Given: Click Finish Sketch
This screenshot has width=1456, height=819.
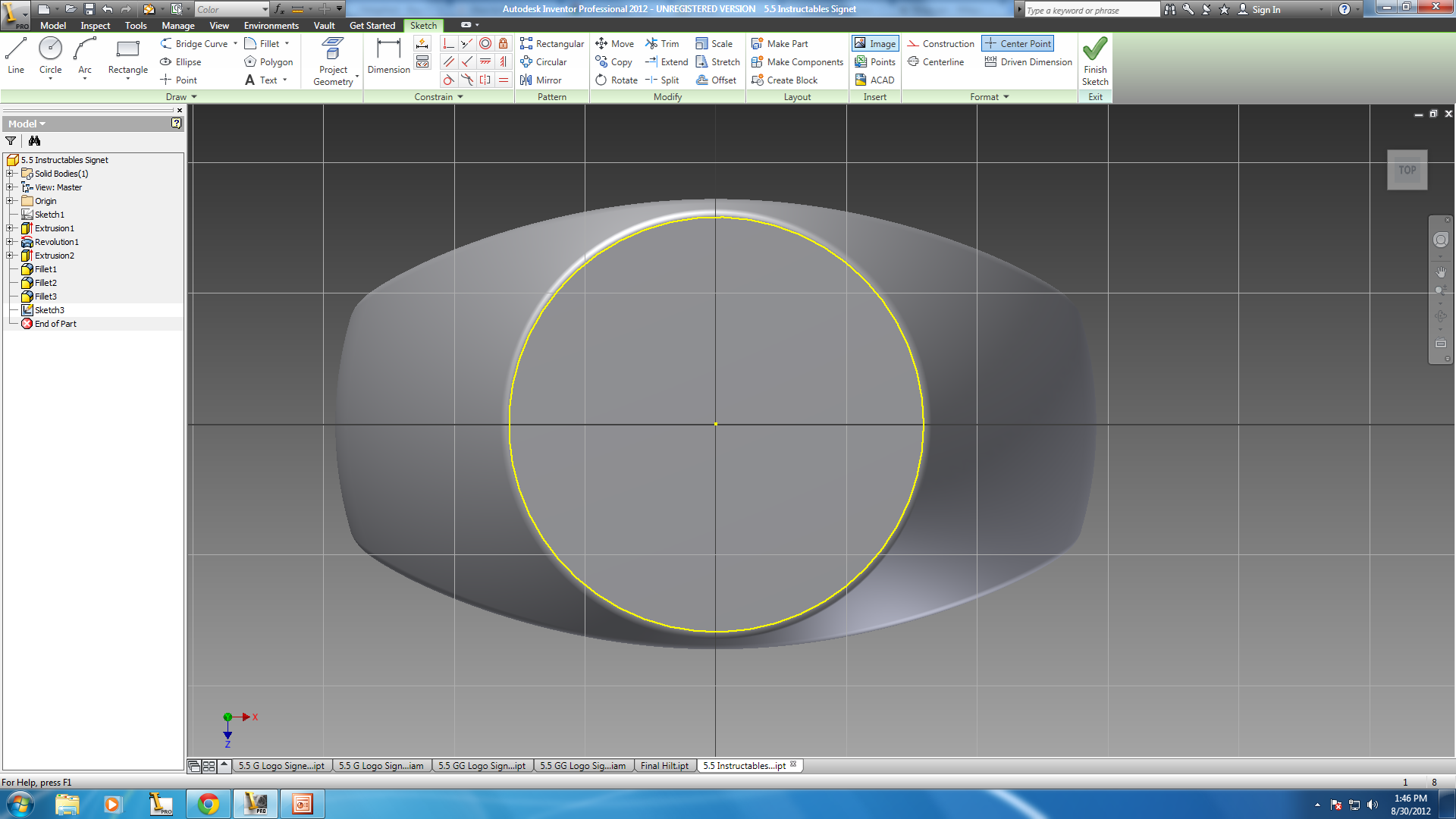Looking at the screenshot, I should 1095,61.
